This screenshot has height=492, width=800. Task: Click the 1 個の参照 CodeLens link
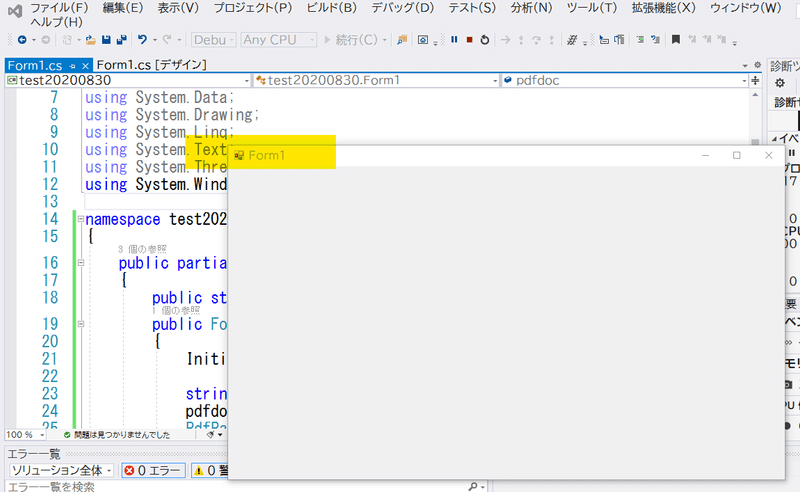click(x=176, y=311)
